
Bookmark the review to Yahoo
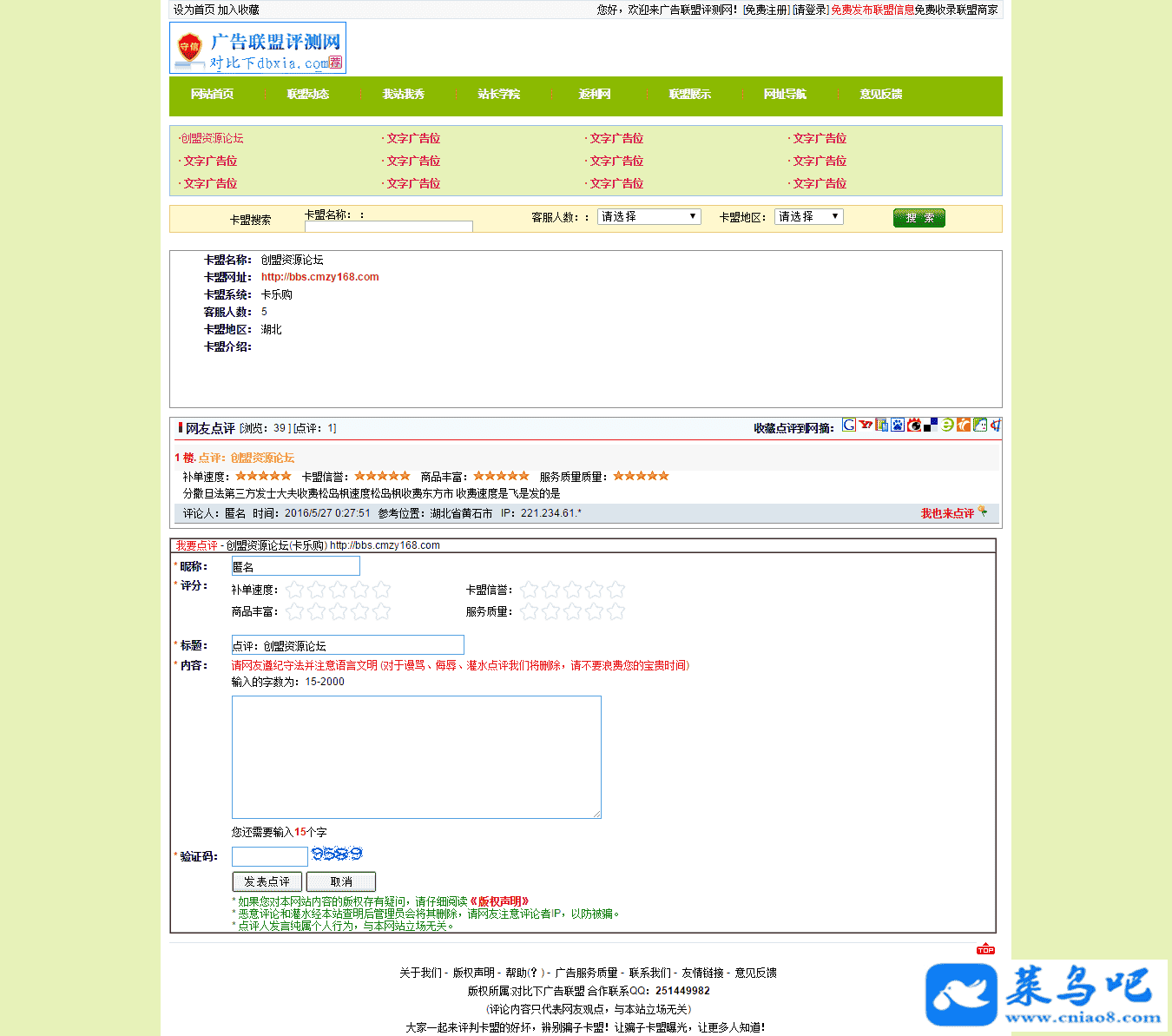click(x=866, y=425)
